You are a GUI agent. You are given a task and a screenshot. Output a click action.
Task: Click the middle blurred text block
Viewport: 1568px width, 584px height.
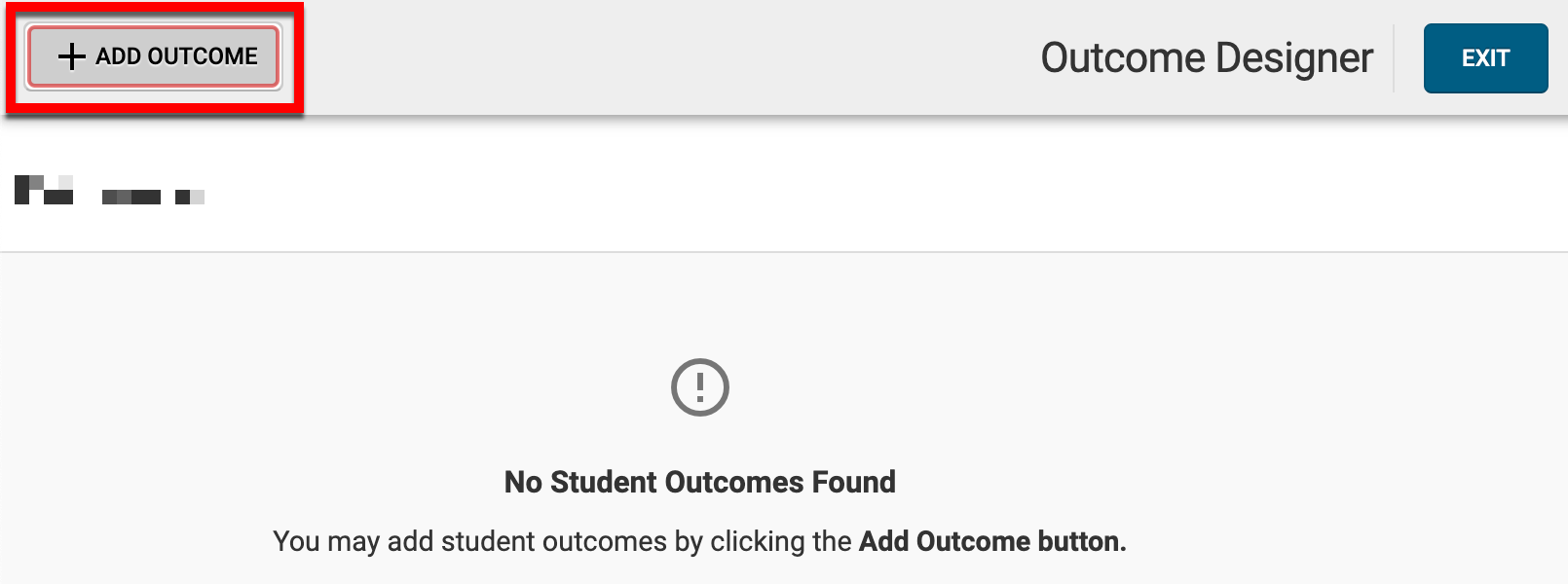pyautogui.click(x=131, y=197)
